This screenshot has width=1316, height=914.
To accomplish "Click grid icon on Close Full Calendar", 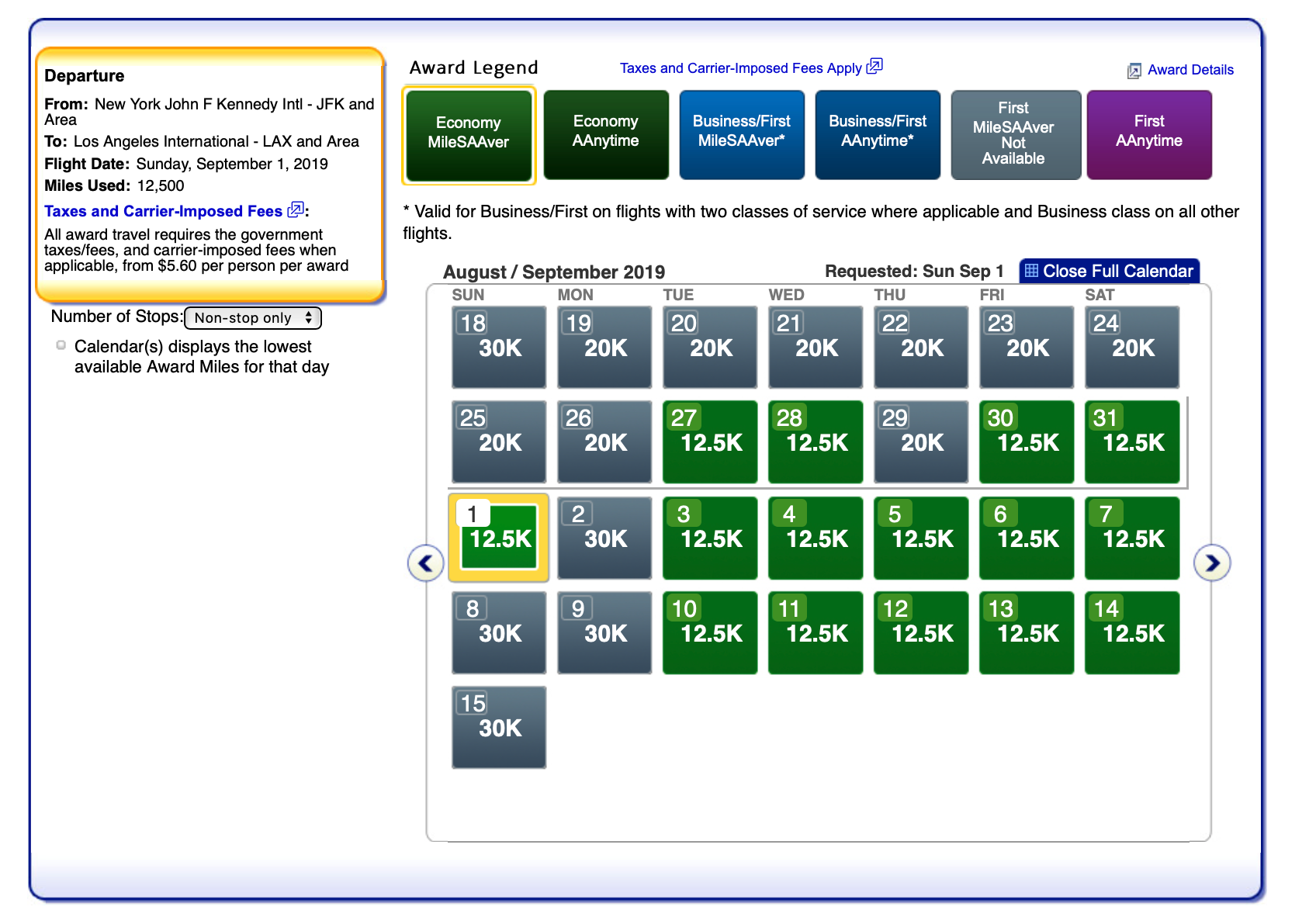I will point(1031,271).
